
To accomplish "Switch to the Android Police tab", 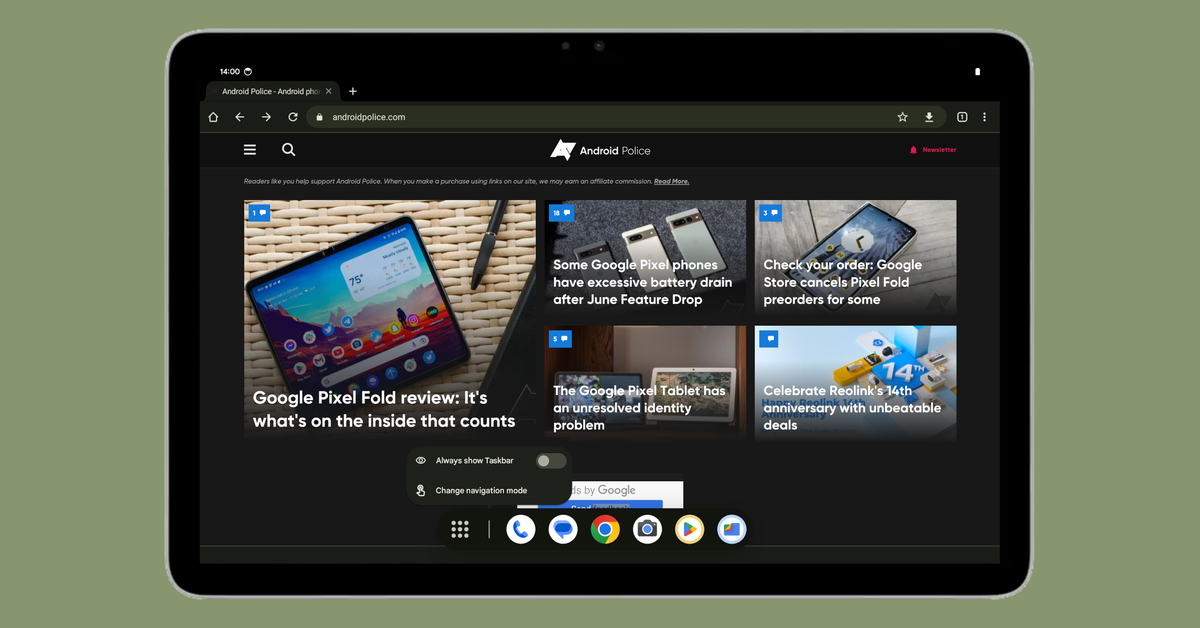I will pos(270,91).
